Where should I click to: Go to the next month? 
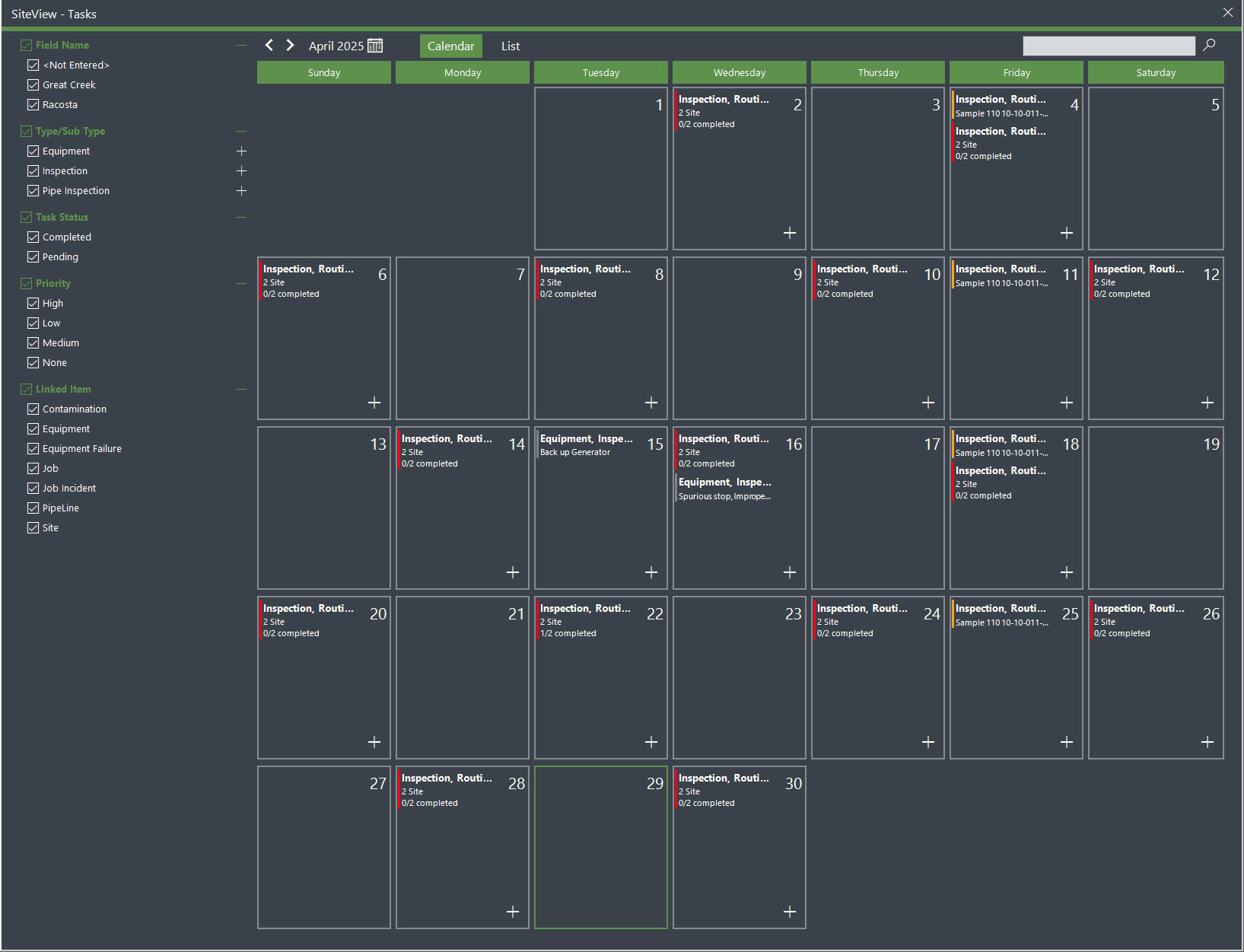290,45
